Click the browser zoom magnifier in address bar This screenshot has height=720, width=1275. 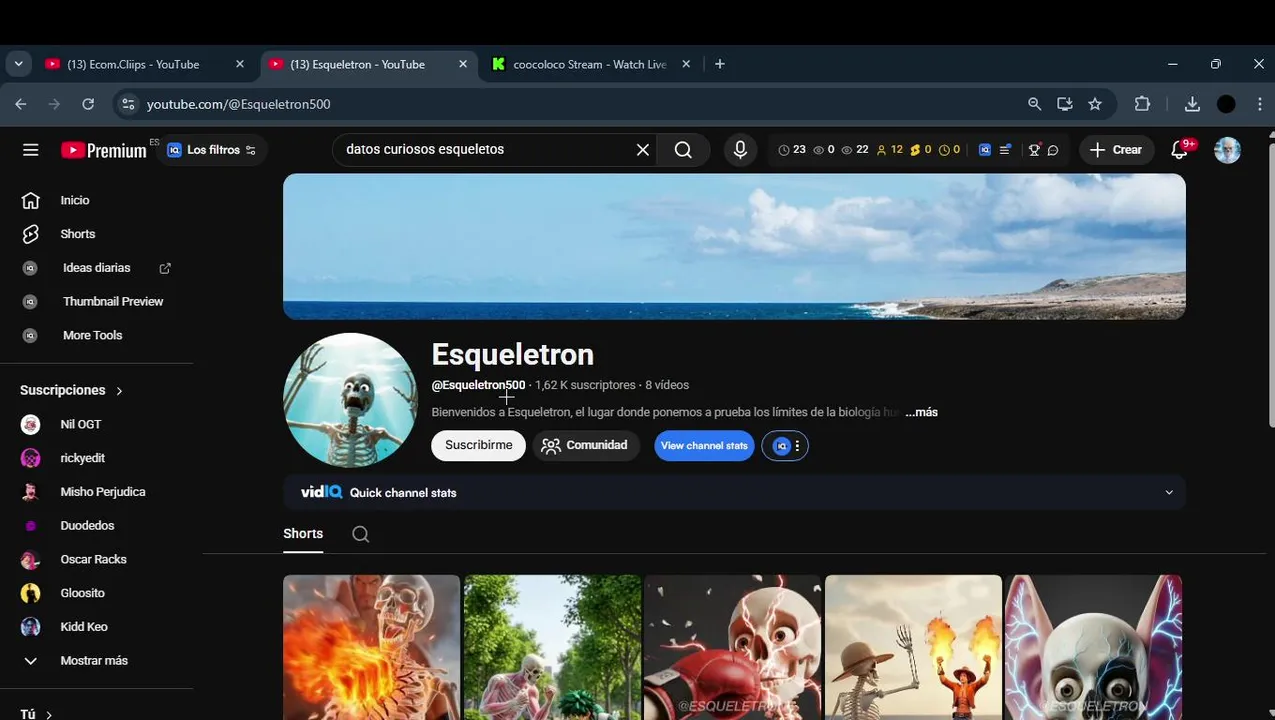(x=1034, y=104)
